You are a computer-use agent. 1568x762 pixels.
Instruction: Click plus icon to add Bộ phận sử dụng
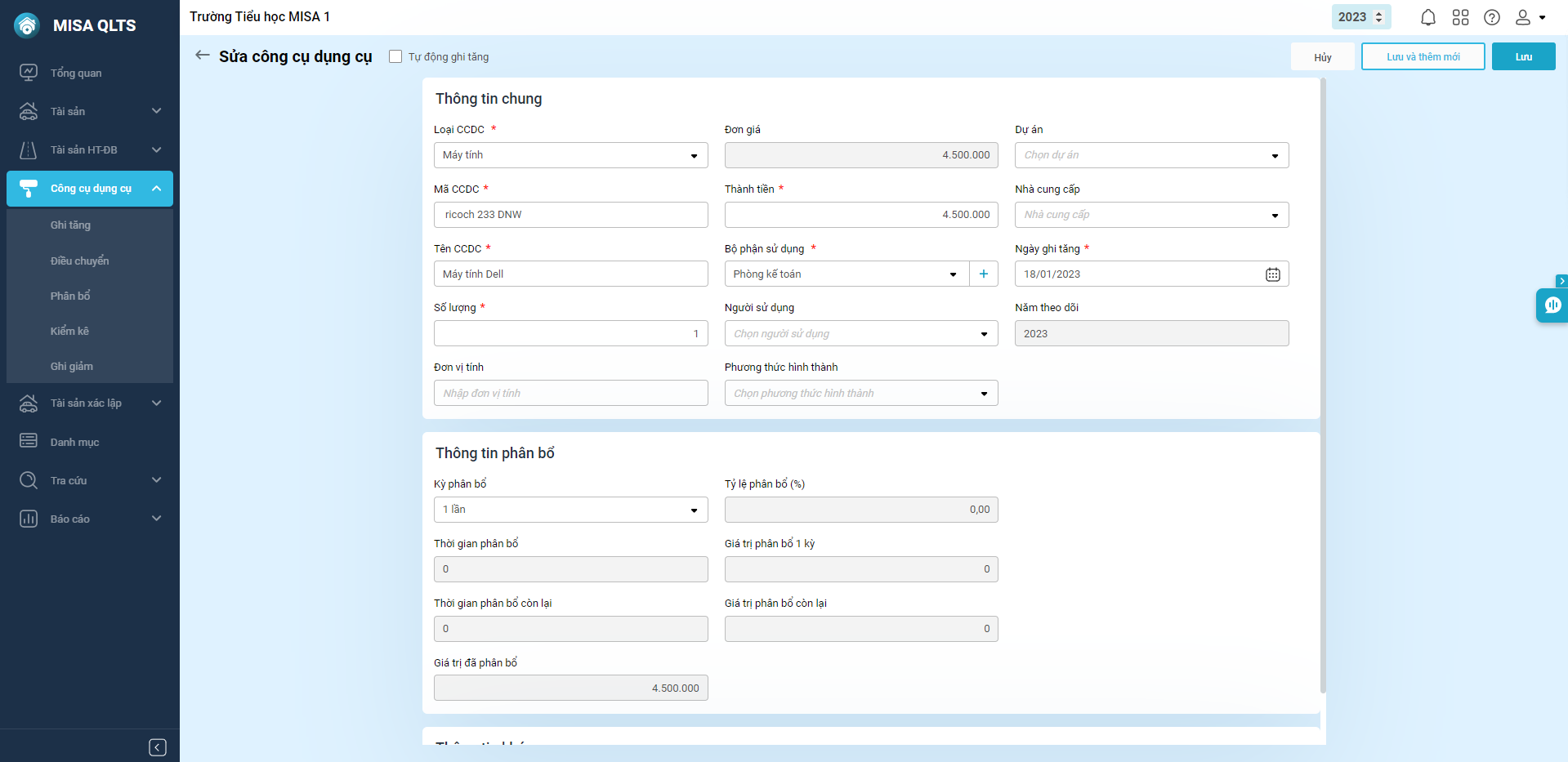[983, 274]
